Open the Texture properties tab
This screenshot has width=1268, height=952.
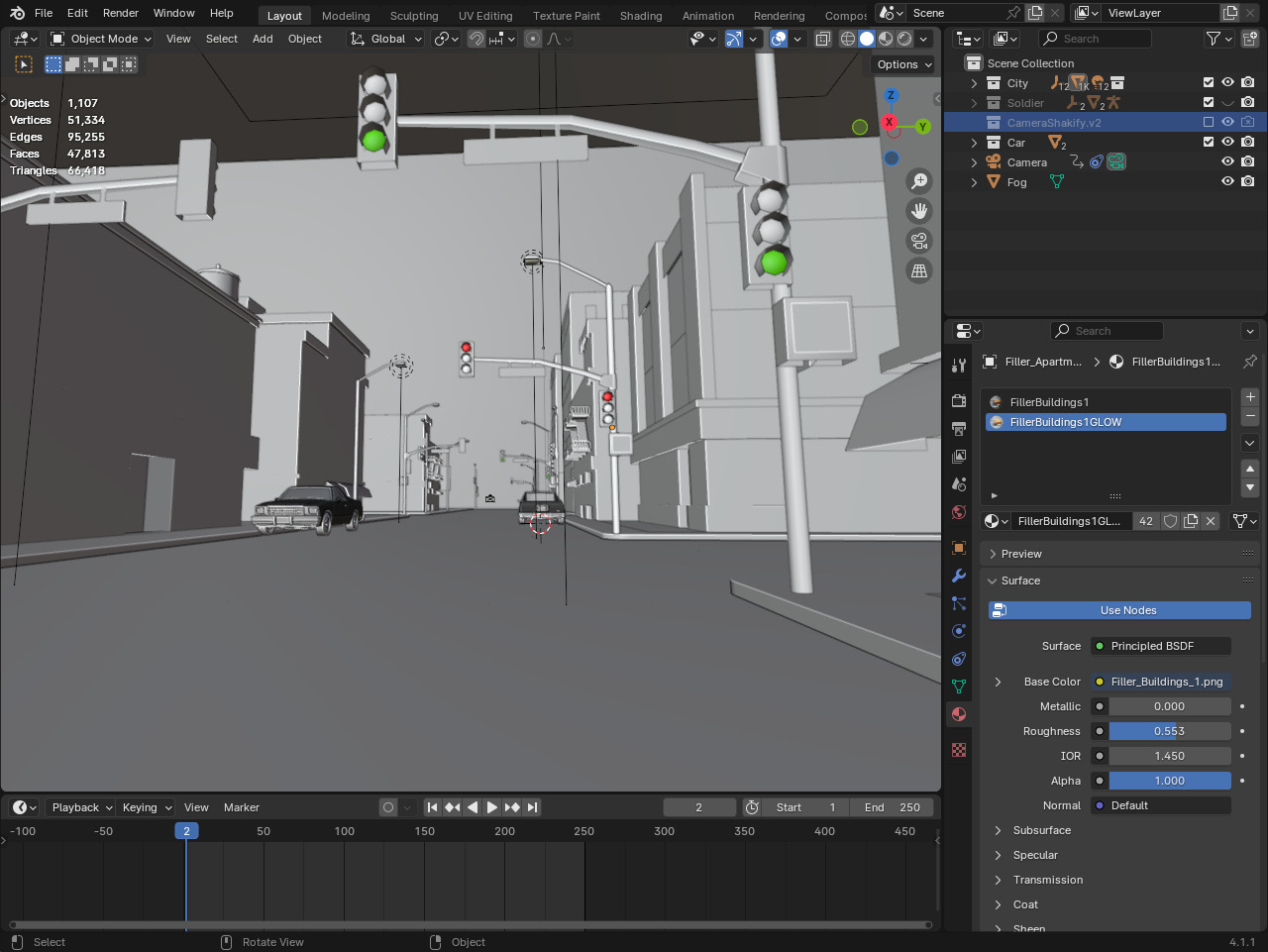pyautogui.click(x=959, y=750)
